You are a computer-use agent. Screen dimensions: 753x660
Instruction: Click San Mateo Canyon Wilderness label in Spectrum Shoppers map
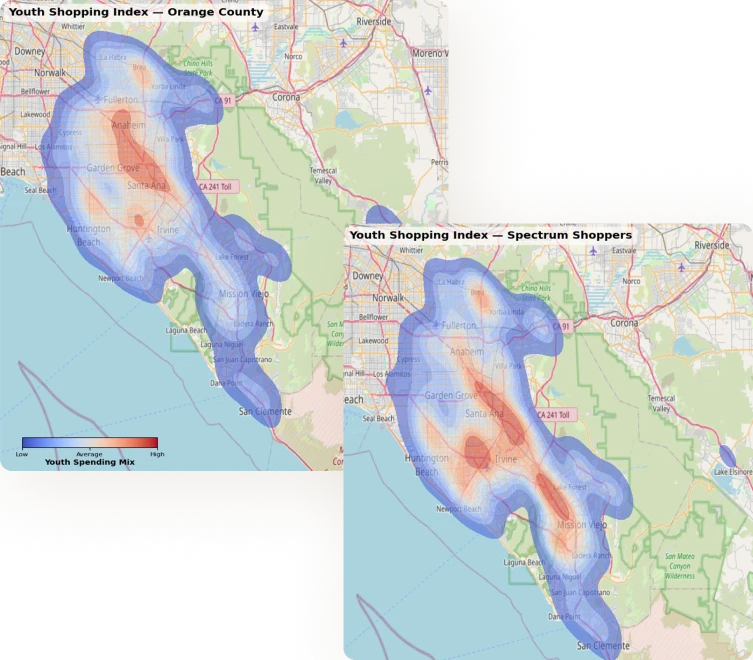(680, 566)
